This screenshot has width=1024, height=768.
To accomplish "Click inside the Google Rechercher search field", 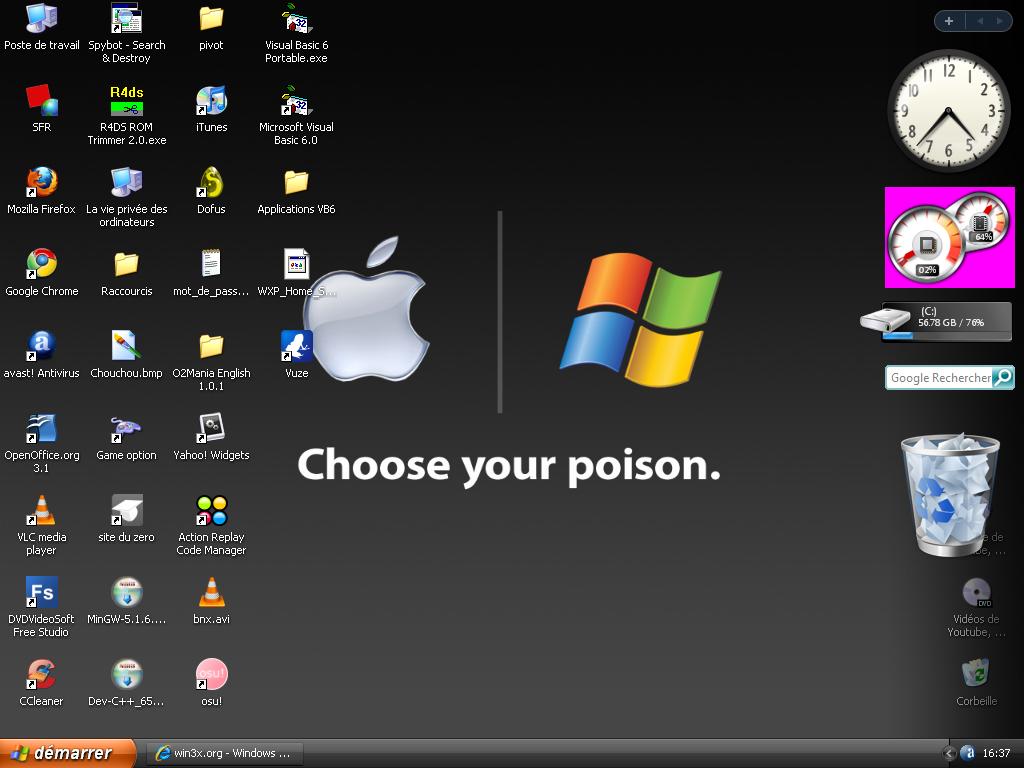I will click(x=939, y=378).
